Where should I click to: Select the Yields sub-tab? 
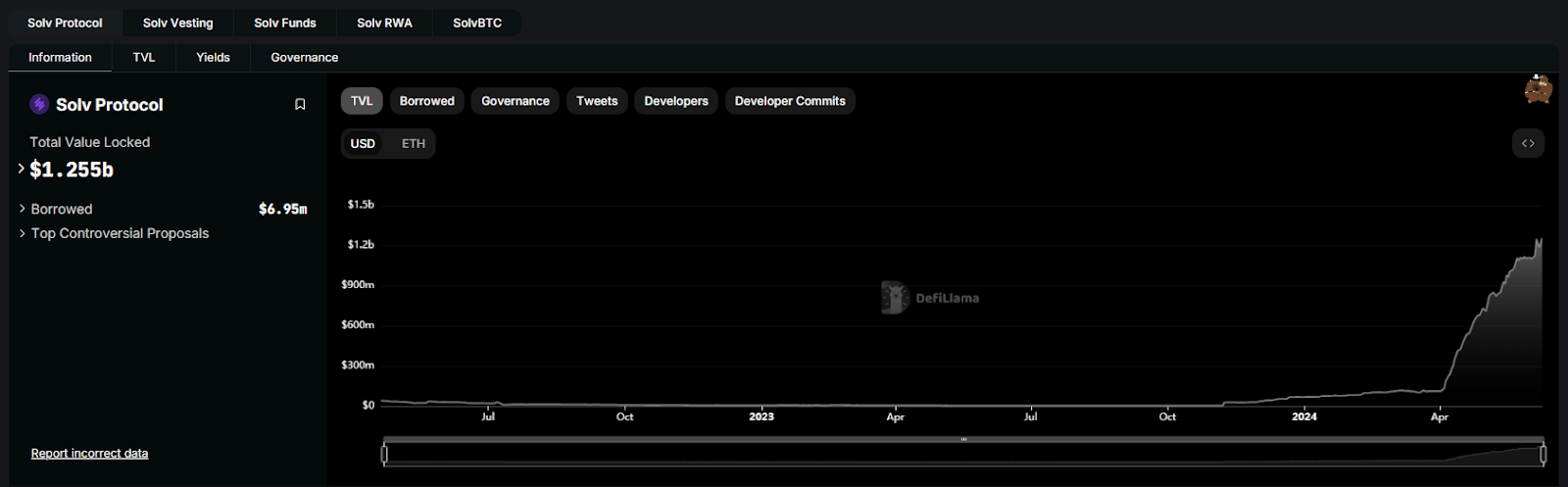(213, 58)
